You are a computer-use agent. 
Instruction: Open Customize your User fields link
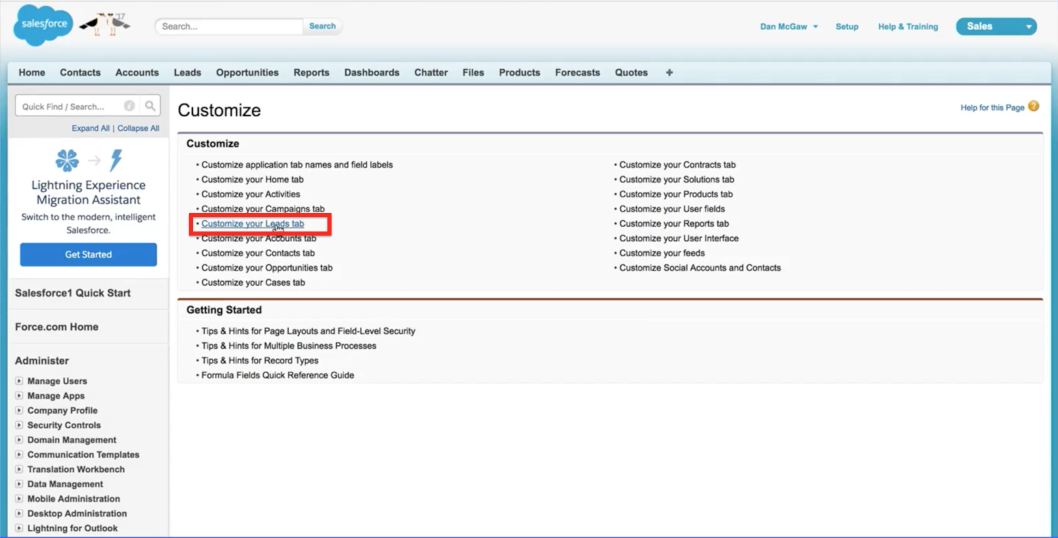(672, 209)
